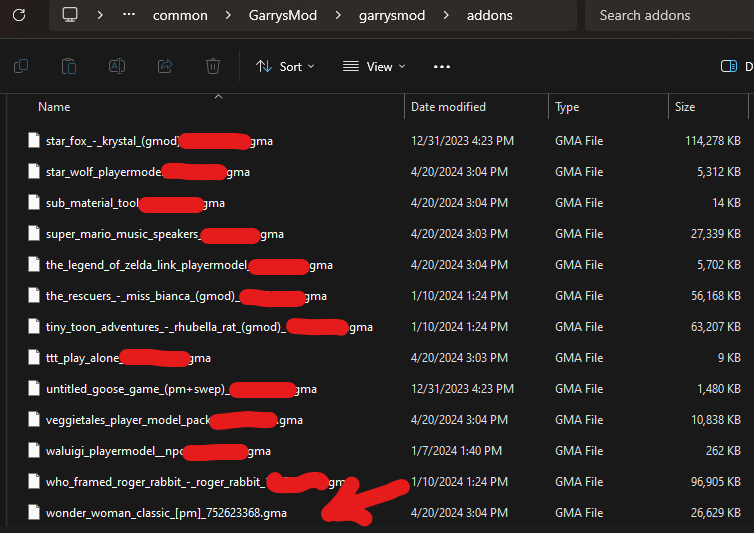Click file icon of untitled_goose_game row
This screenshot has width=754, height=533.
pos(34,389)
